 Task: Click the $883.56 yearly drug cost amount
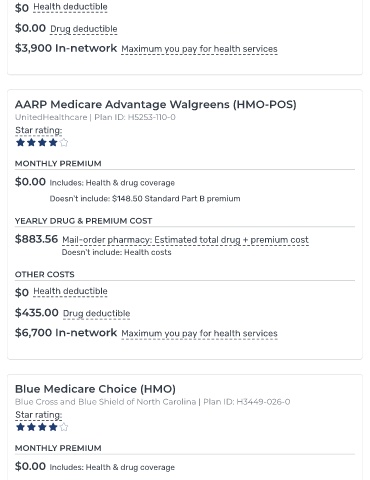pos(36,239)
